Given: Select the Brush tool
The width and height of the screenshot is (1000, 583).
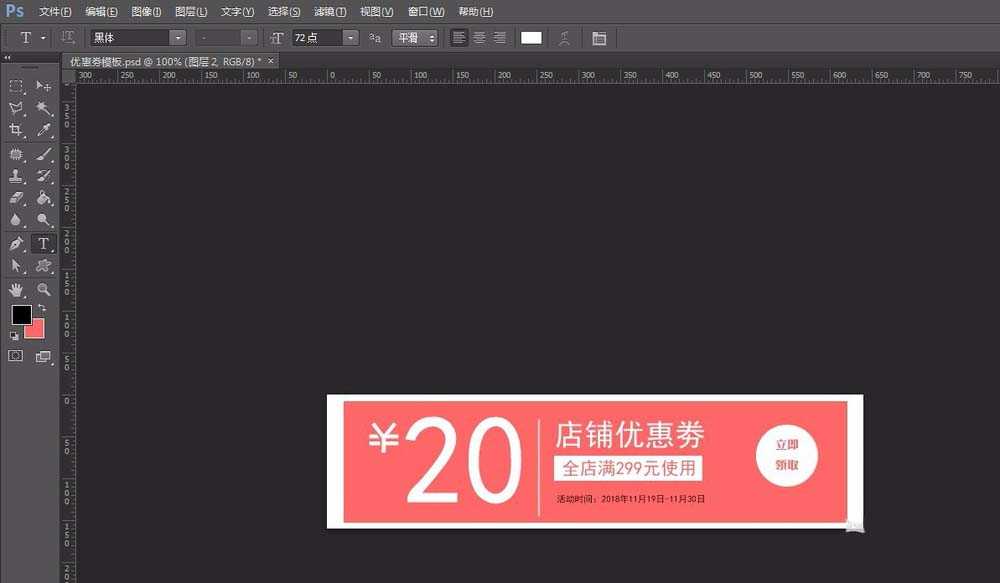Looking at the screenshot, I should pyautogui.click(x=43, y=154).
